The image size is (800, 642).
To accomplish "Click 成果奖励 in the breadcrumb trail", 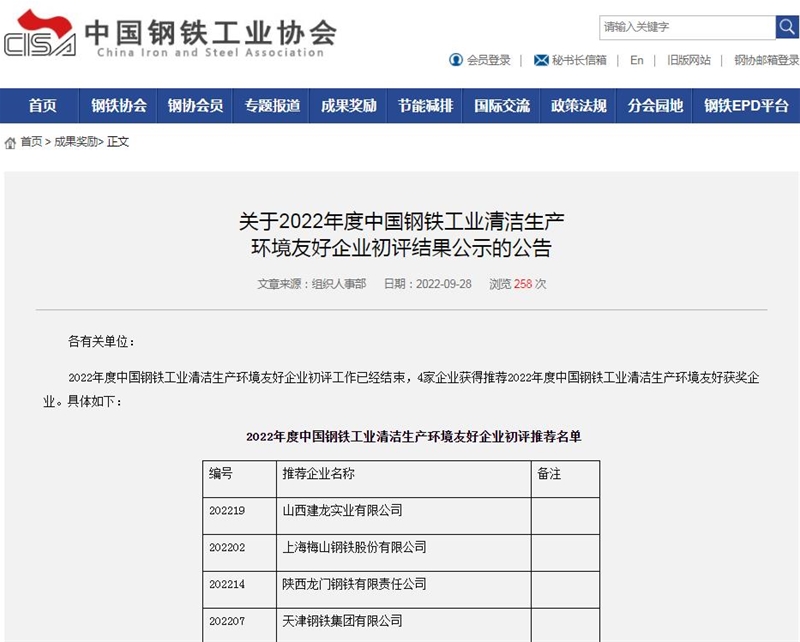I will coord(76,142).
